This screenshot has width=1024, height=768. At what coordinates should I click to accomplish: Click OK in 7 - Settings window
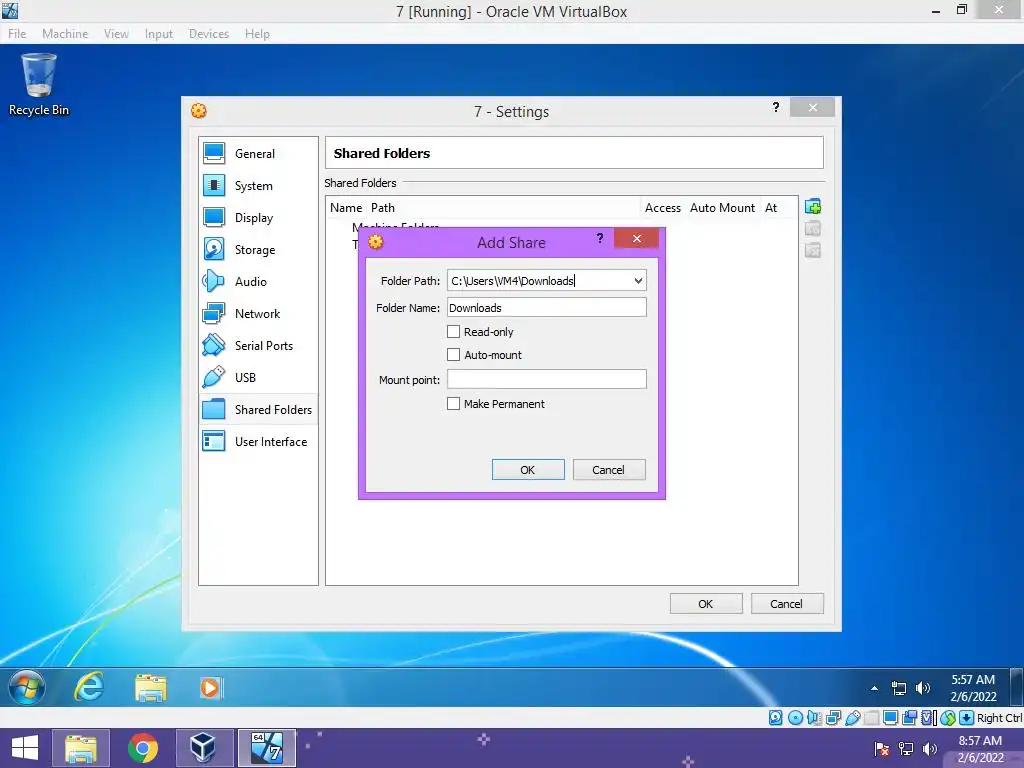706,603
